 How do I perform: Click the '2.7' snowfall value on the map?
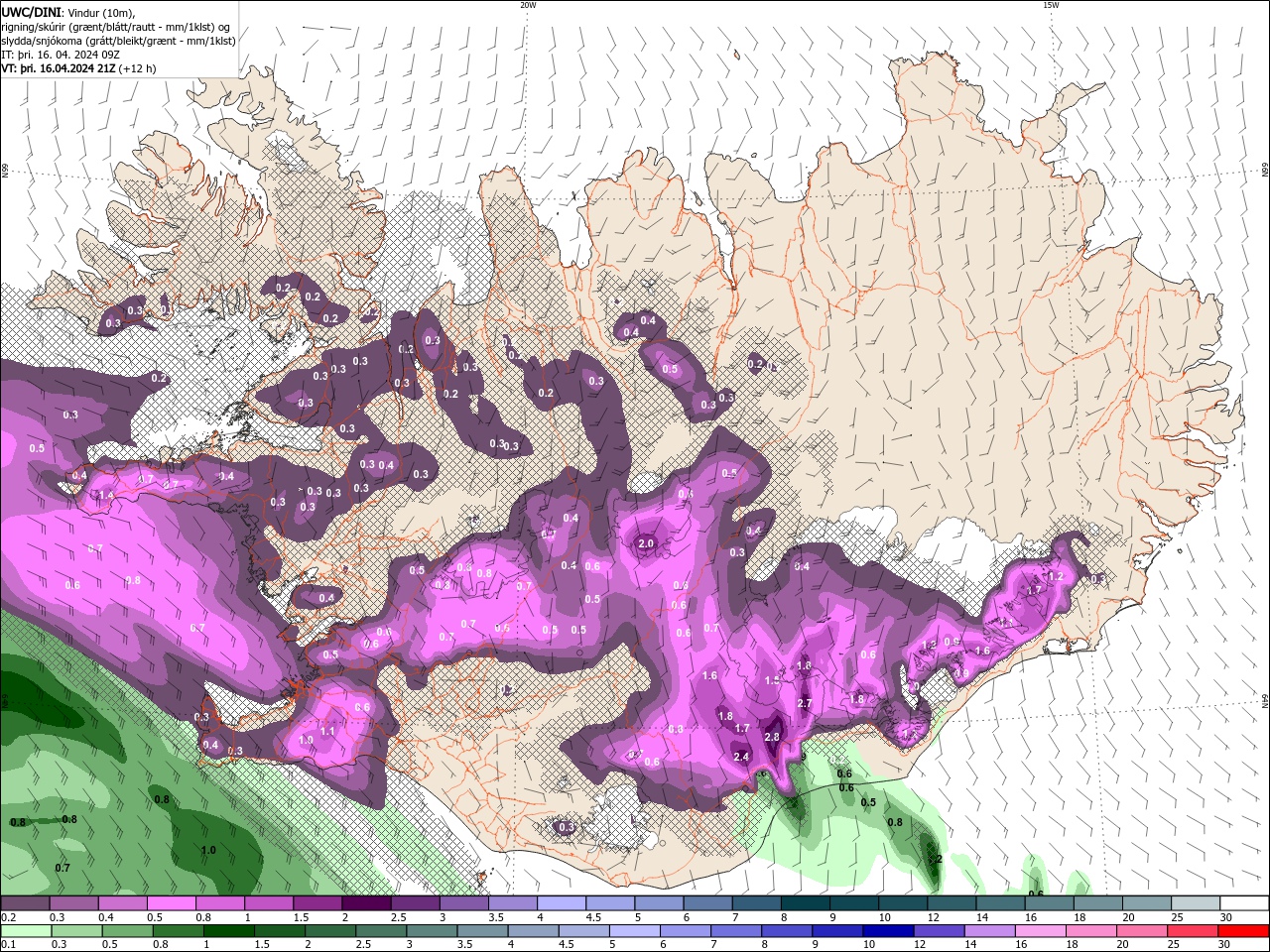click(x=805, y=703)
